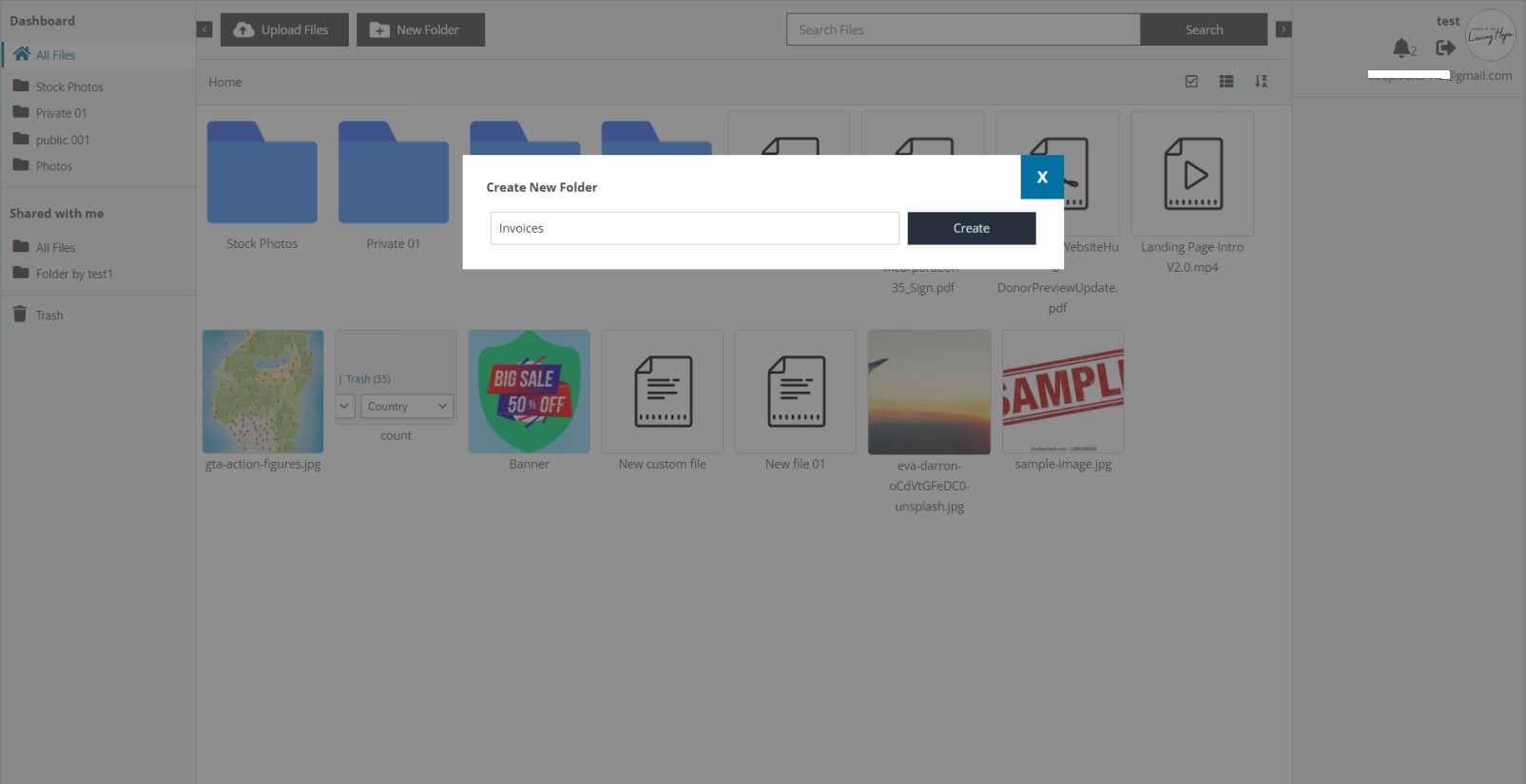Close the Create New Folder dialog
Viewport: 1526px width, 784px height.
[1042, 177]
